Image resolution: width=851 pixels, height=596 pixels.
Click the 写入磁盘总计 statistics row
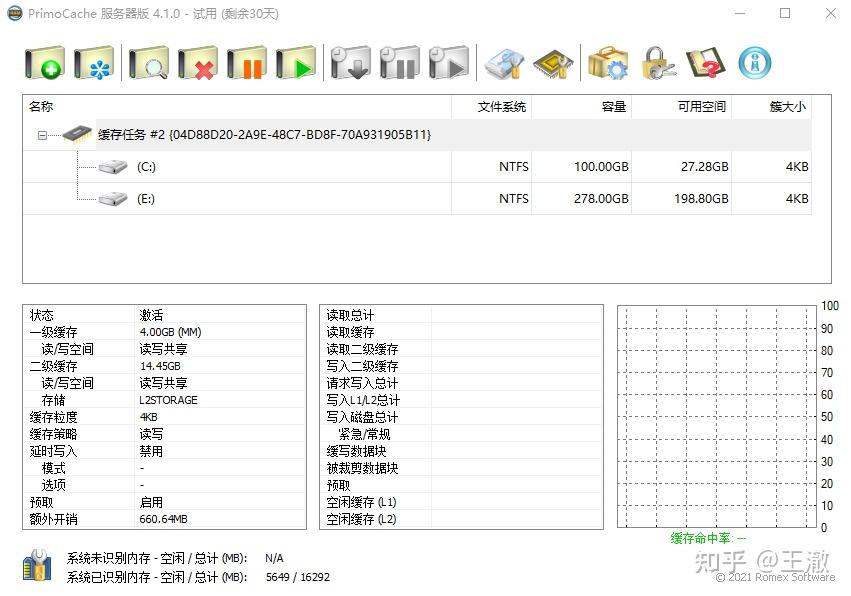(461, 417)
